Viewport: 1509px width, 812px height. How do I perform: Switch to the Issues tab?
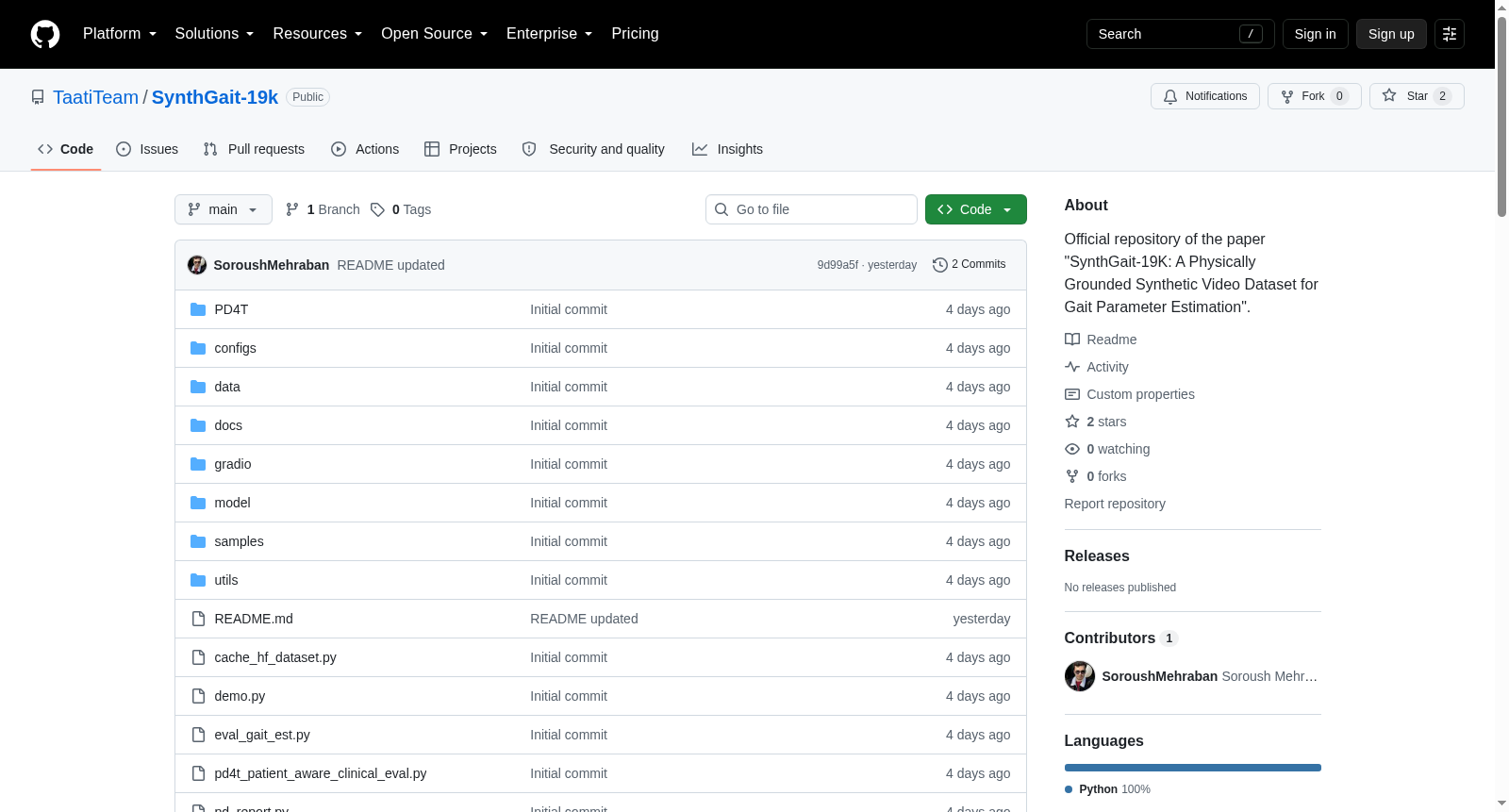pyautogui.click(x=147, y=149)
